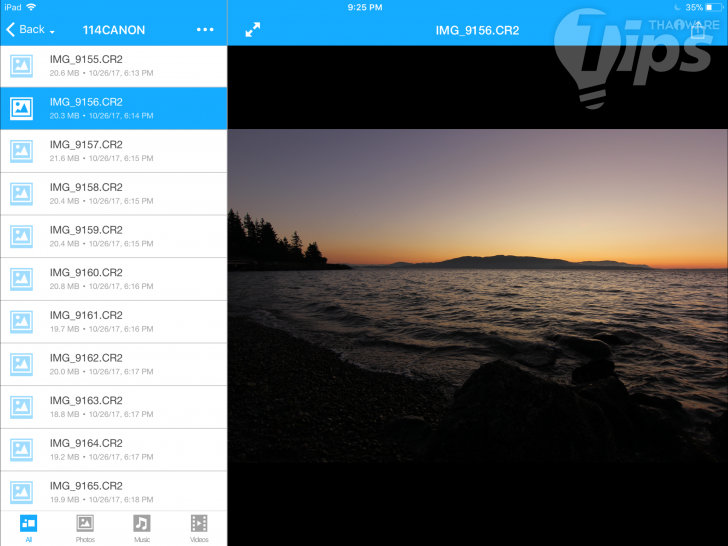The image size is (728, 546).
Task: Open file name IMG_9165.CR2
Action: [86, 486]
